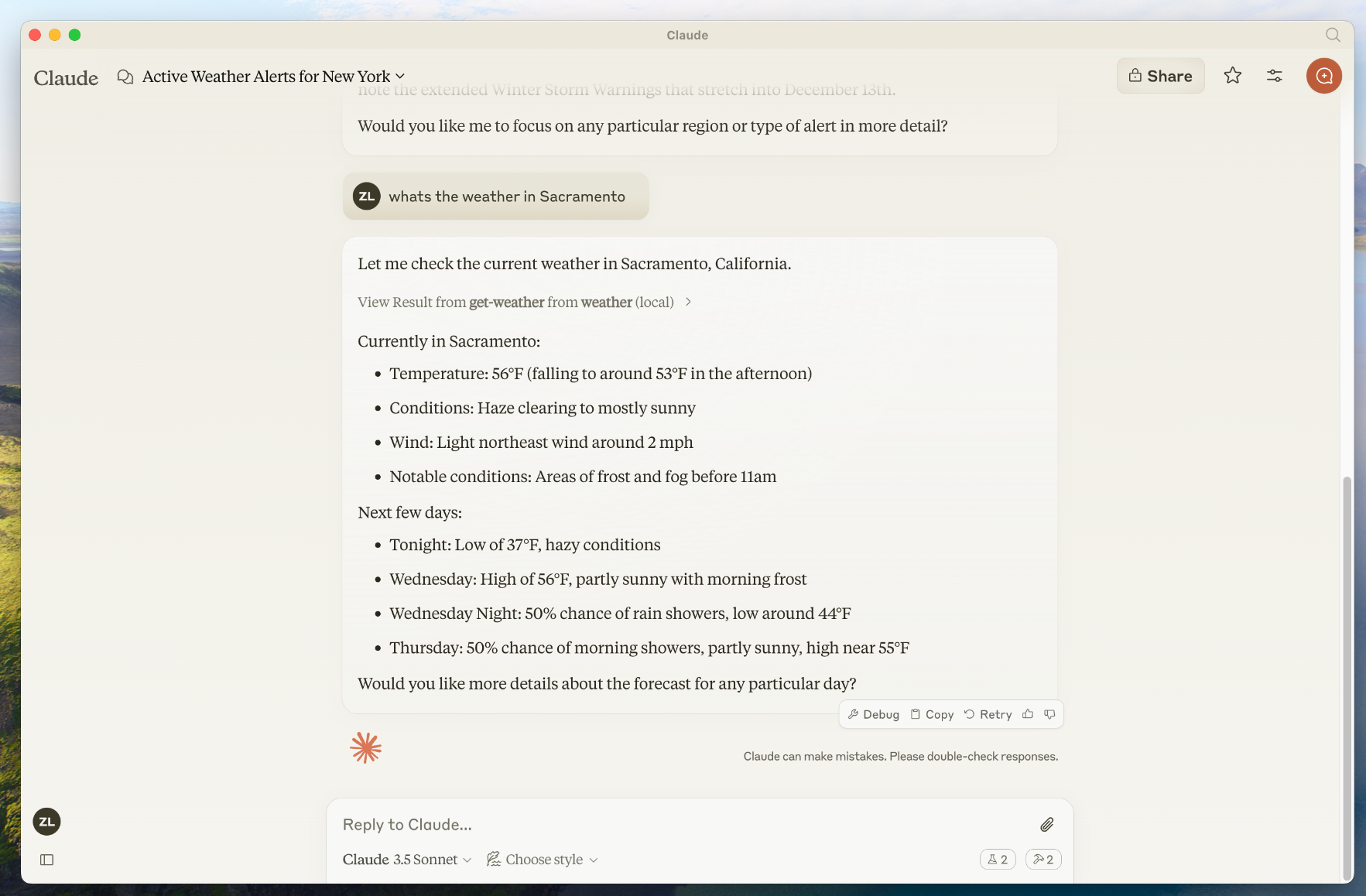
Task: Toggle the sidebar panel icon
Action: point(46,860)
